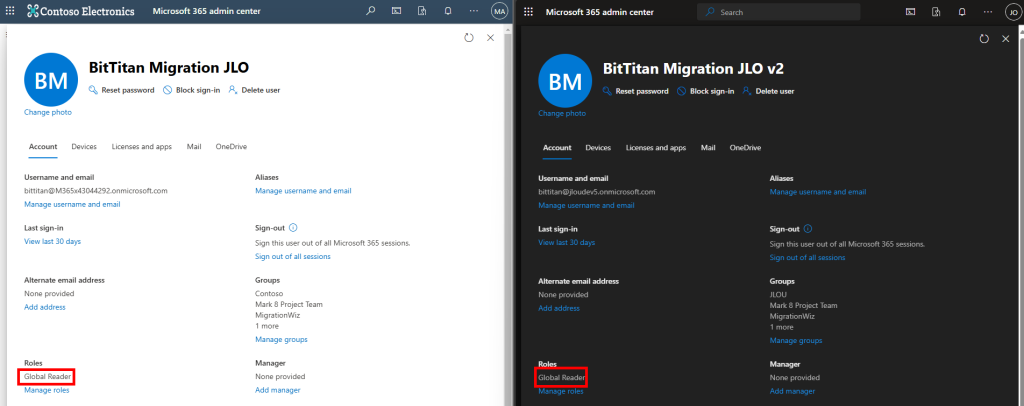The image size is (1024, 406).
Task: Reset password for BitTitan Migration JLO v2
Action: click(635, 91)
